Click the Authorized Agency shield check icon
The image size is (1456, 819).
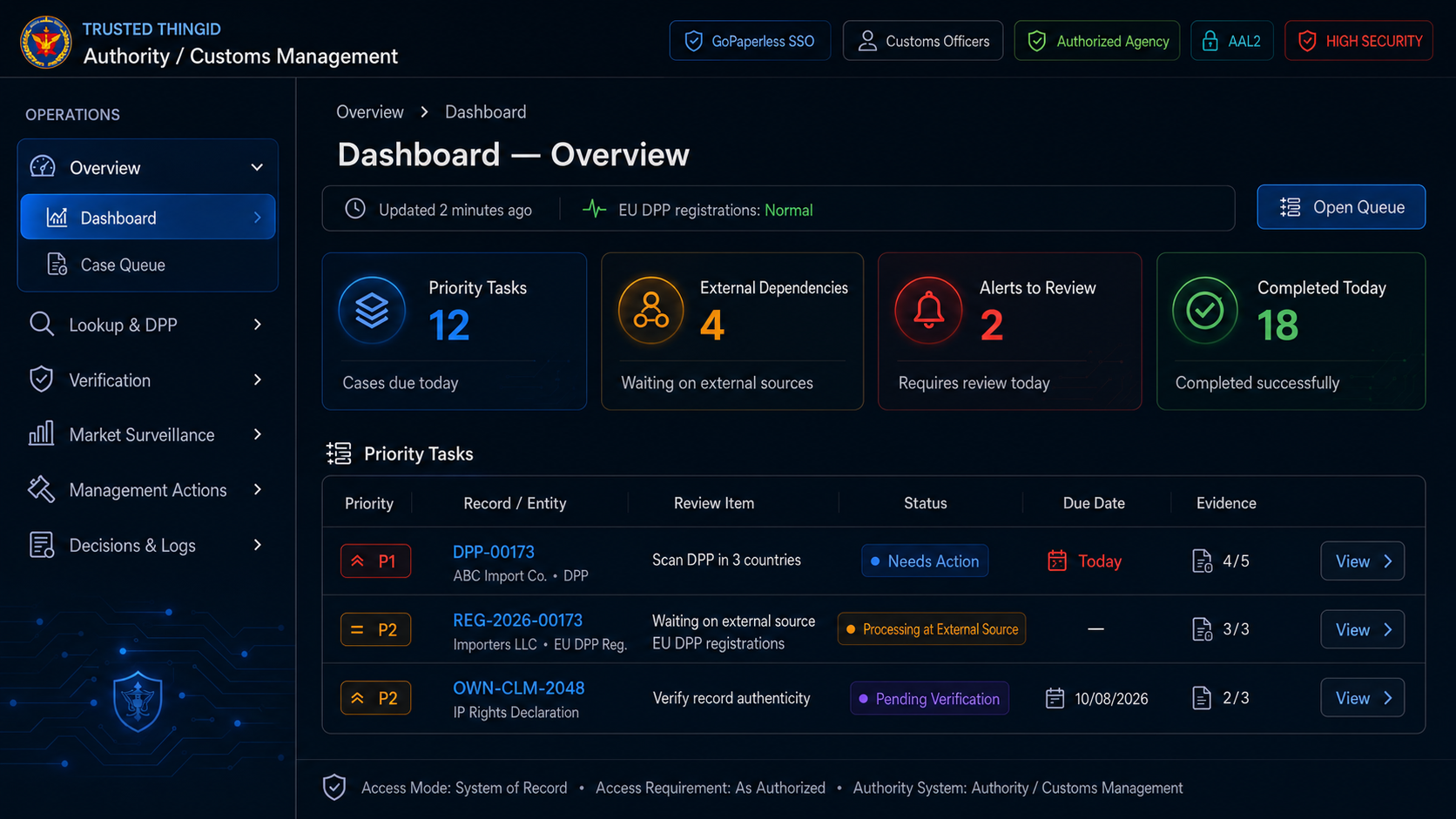(1037, 41)
